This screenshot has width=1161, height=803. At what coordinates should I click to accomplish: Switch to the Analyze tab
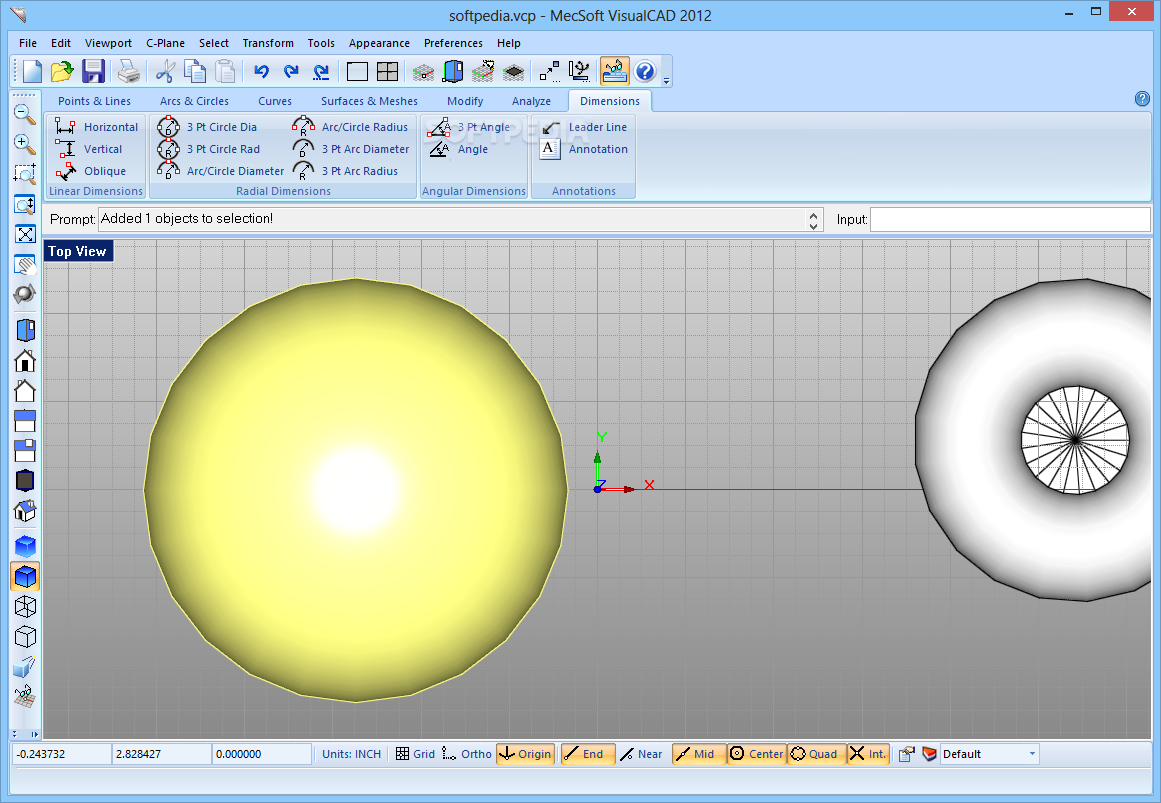531,101
